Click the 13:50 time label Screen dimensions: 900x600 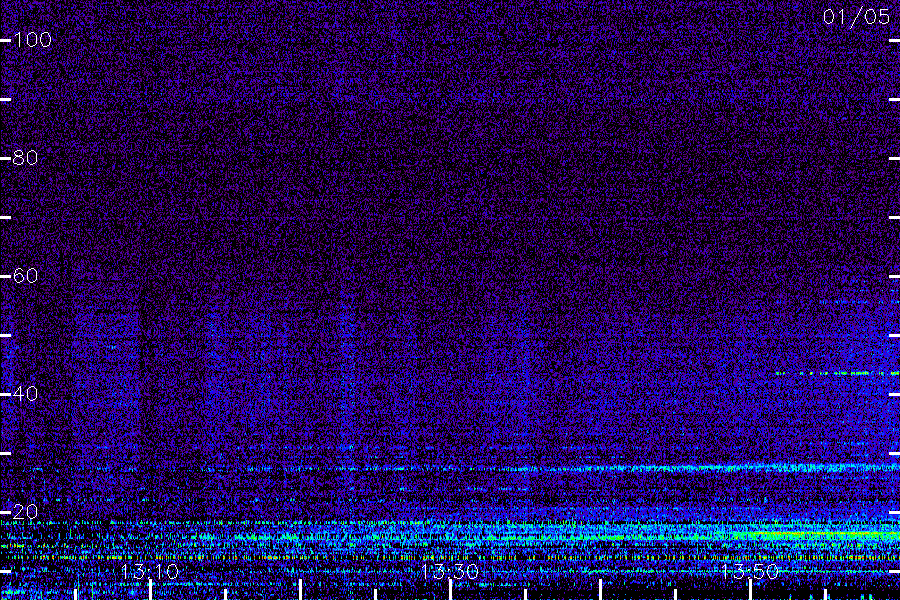tap(750, 571)
